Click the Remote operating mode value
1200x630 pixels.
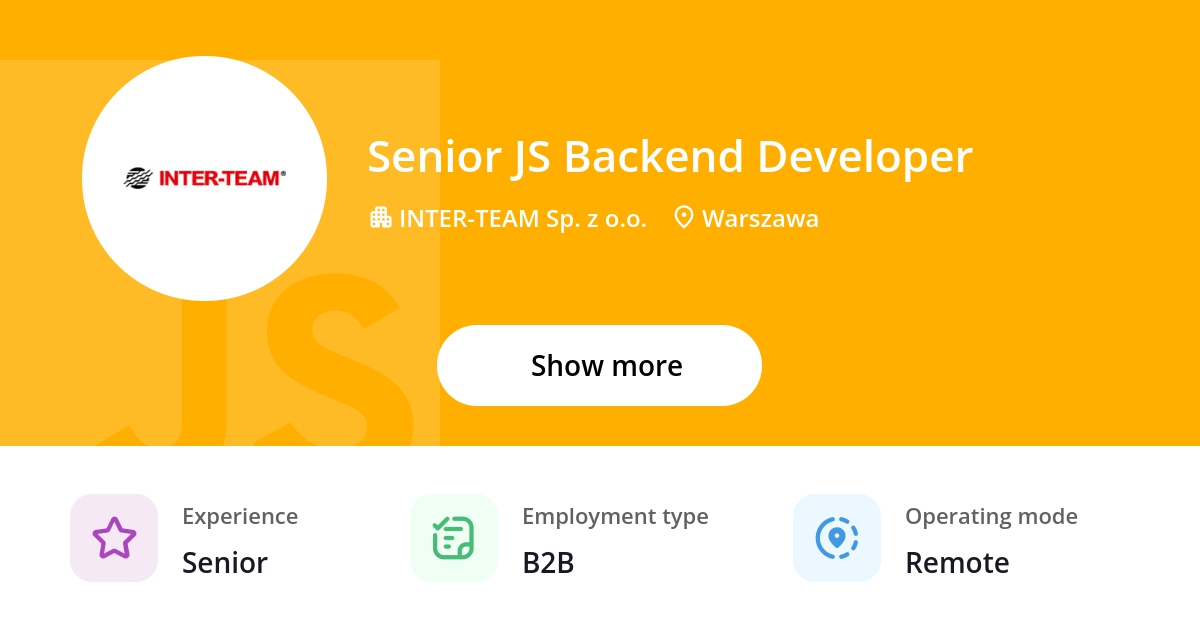[957, 563]
